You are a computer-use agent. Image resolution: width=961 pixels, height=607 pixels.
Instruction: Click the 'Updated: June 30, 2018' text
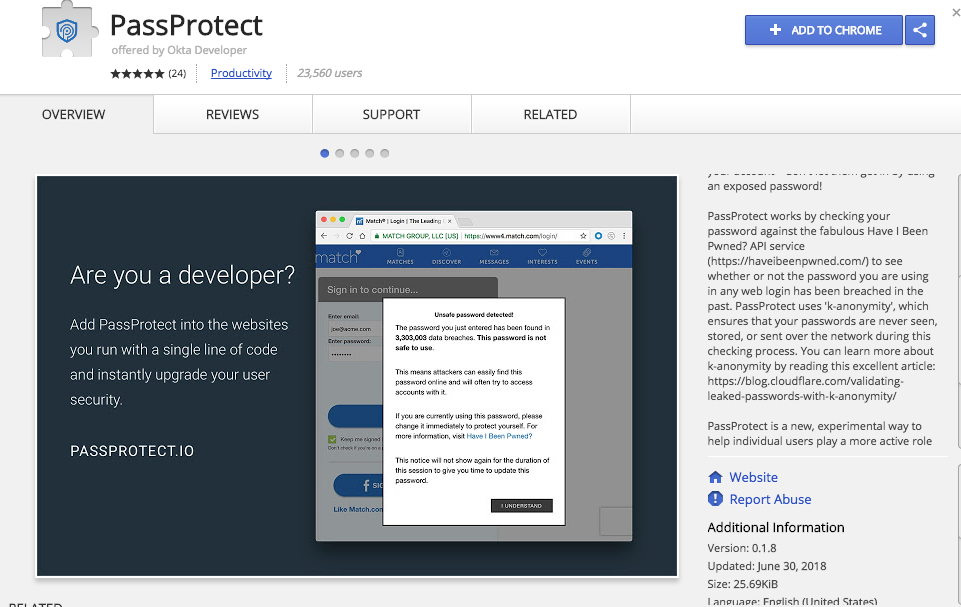click(767, 566)
